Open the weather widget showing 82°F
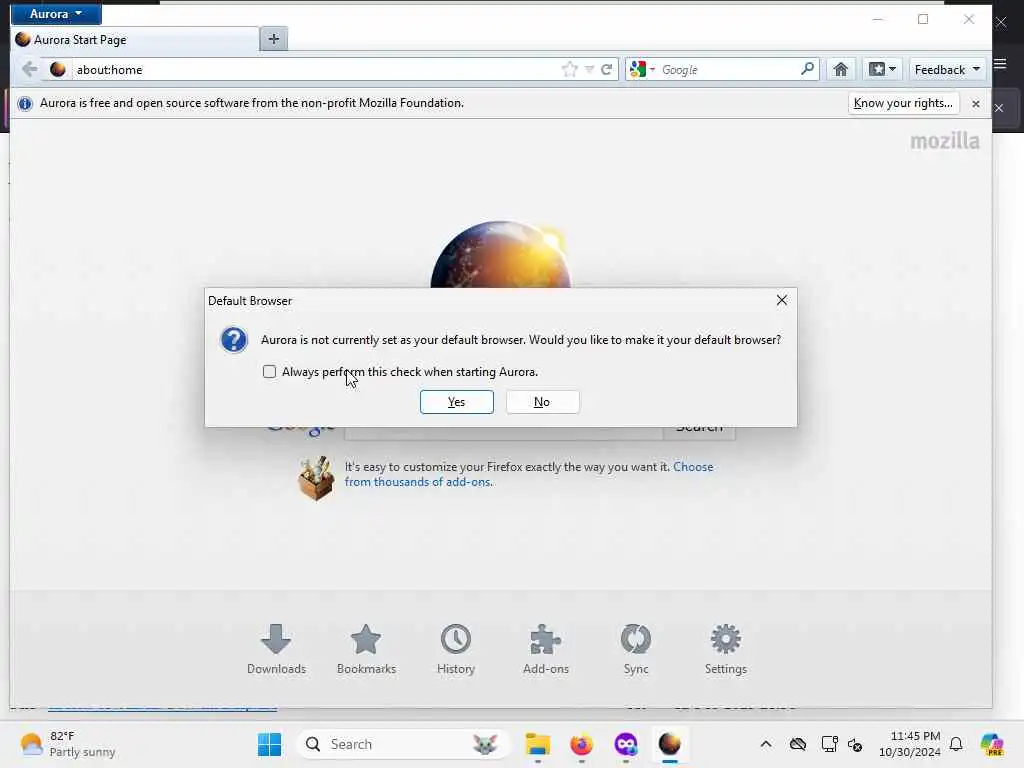The width and height of the screenshot is (1024, 768). (68, 744)
